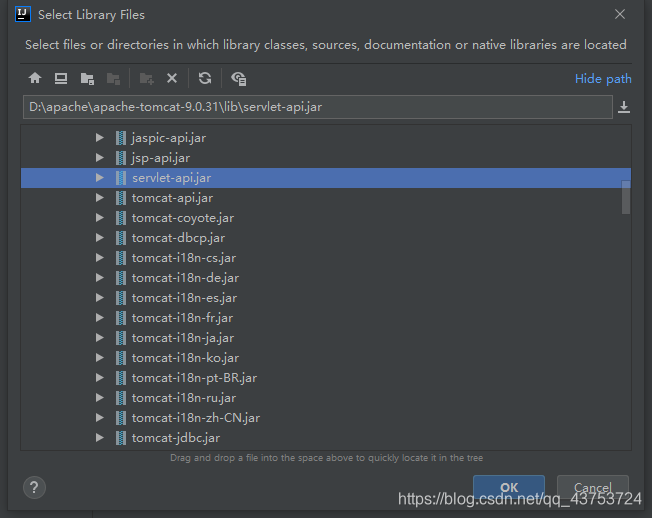The width and height of the screenshot is (652, 518).
Task: Click jar icon beside jaspic-api.jar
Action: click(x=121, y=138)
